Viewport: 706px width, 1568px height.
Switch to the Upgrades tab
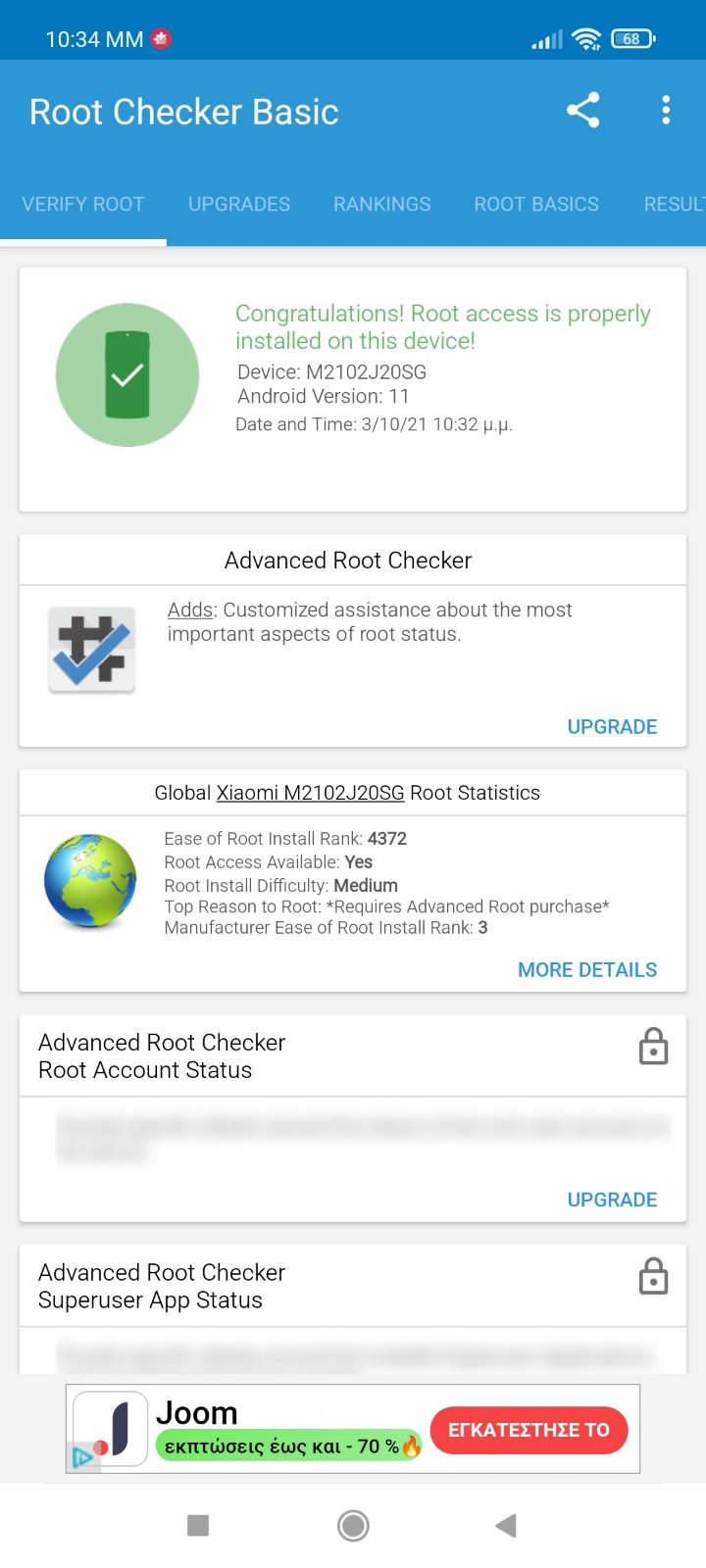[239, 204]
